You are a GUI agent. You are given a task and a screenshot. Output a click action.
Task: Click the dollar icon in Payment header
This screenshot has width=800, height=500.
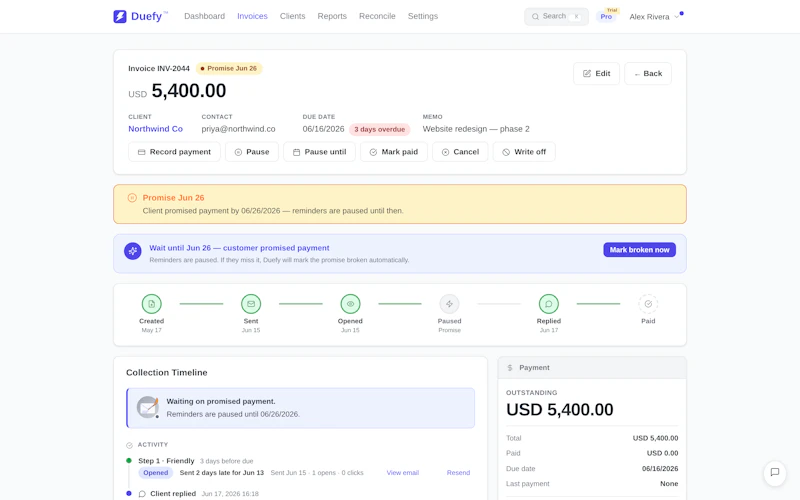pos(510,368)
